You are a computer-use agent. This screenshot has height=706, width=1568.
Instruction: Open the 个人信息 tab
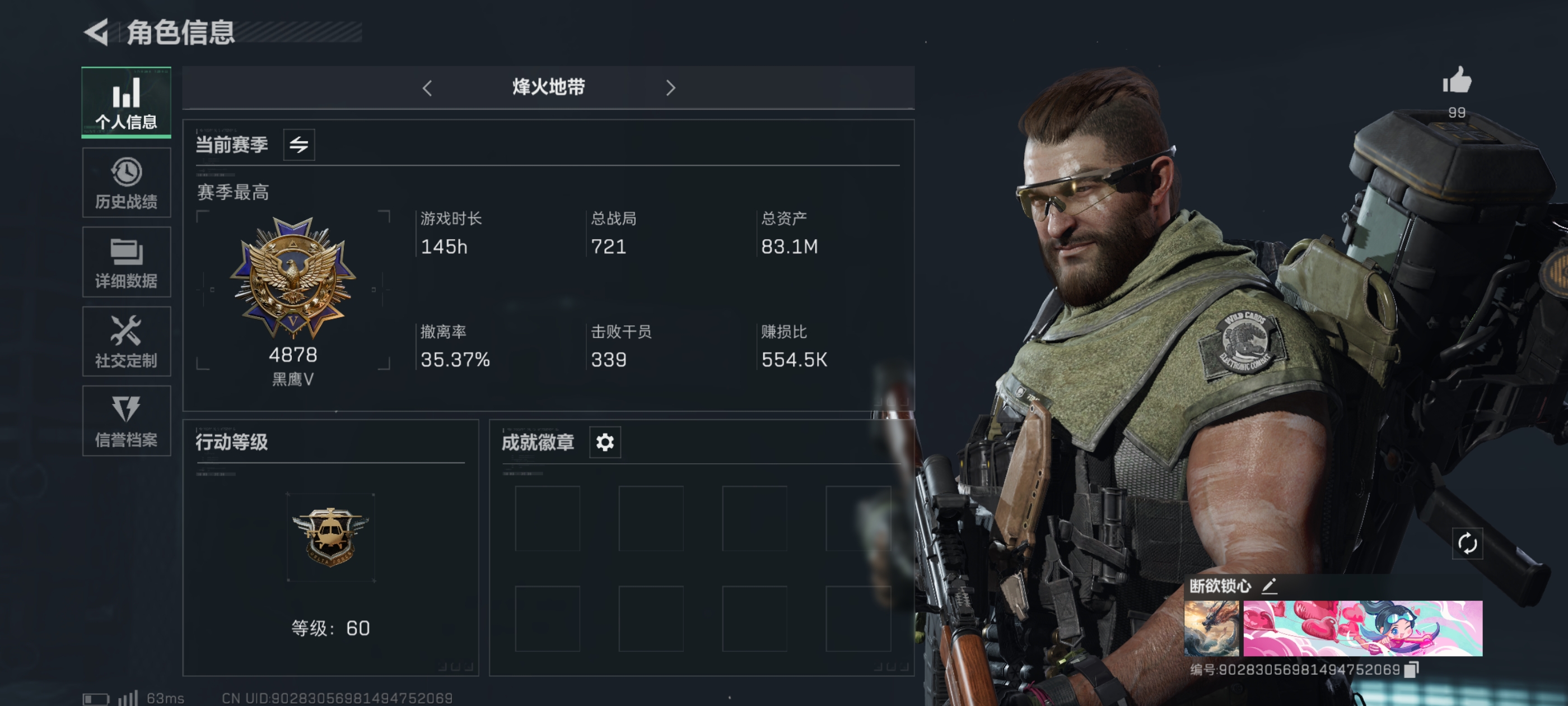[126, 102]
